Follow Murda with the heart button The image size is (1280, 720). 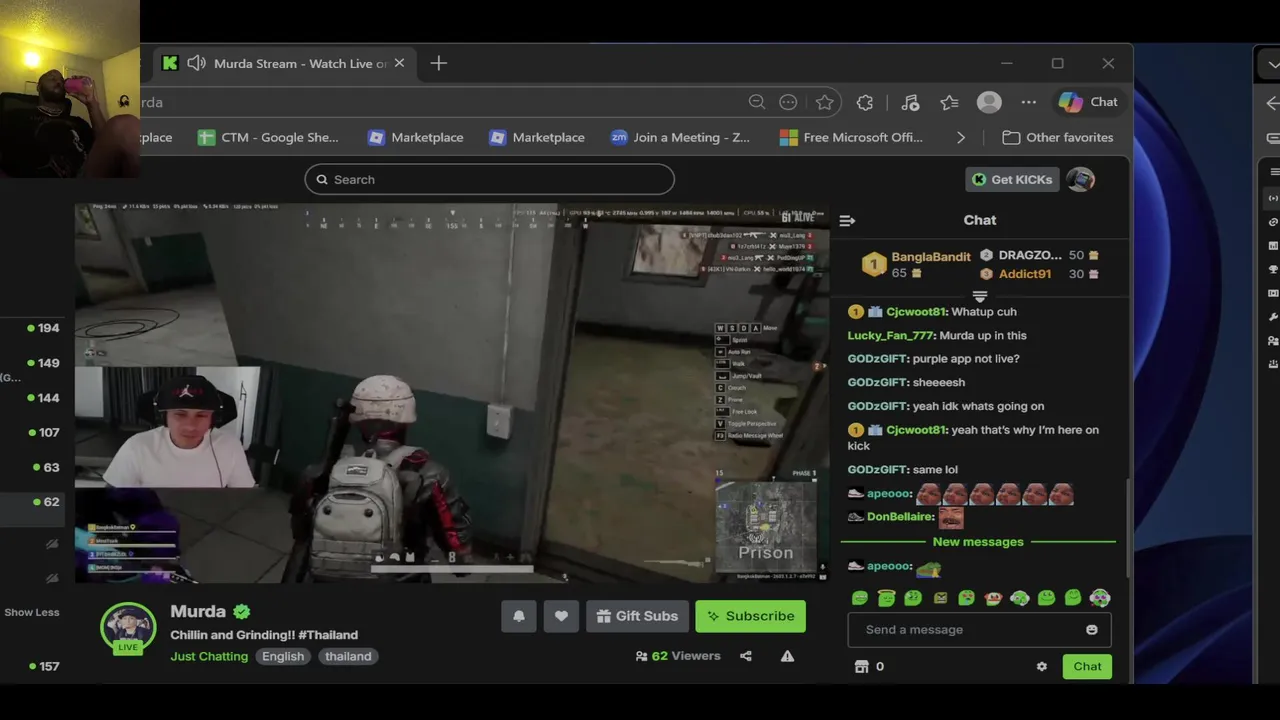click(561, 616)
